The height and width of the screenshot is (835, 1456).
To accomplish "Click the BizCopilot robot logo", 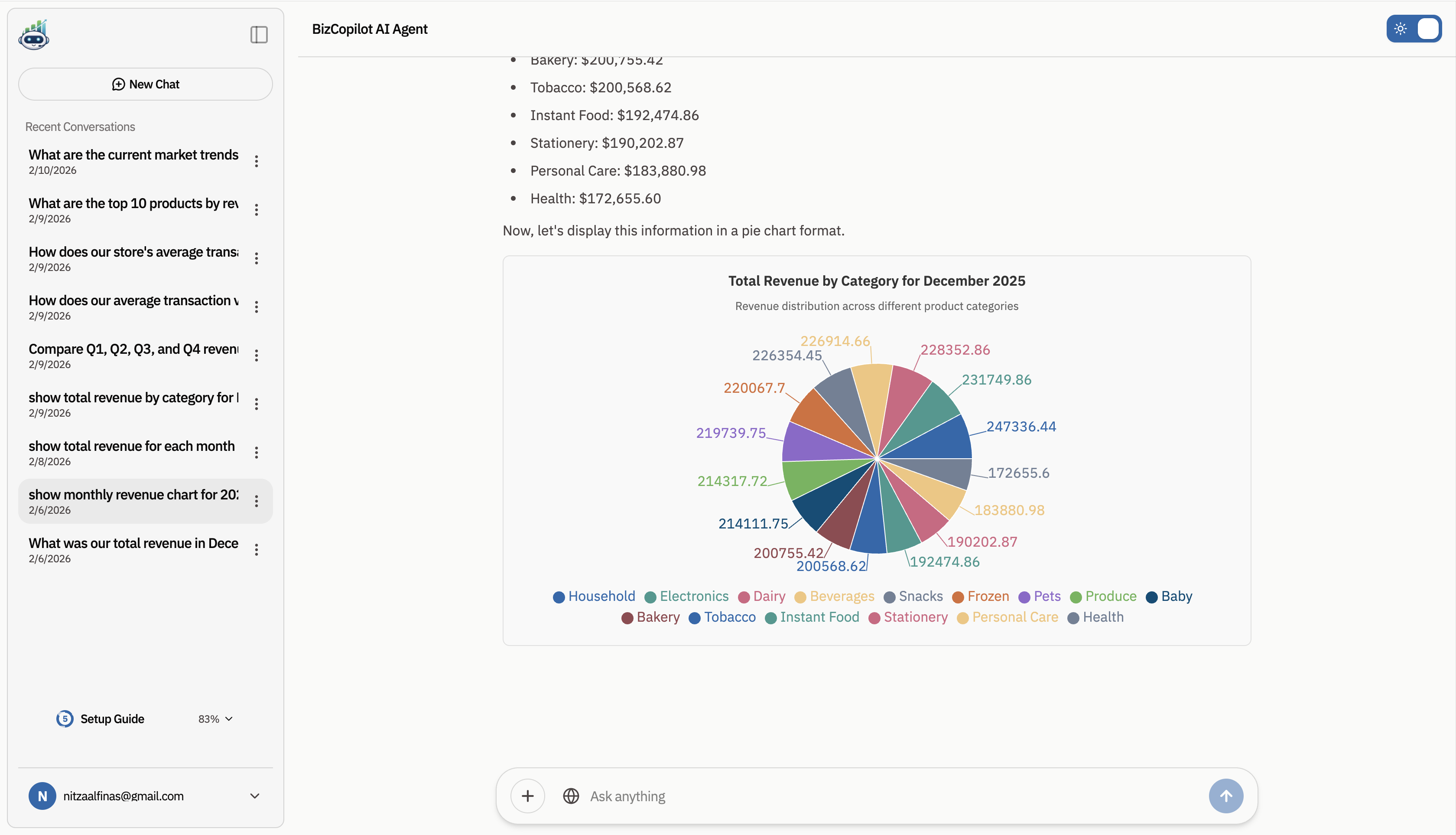I will click(34, 35).
